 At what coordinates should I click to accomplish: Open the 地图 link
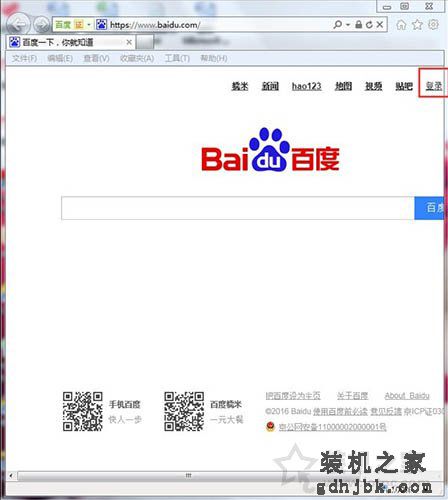343,86
